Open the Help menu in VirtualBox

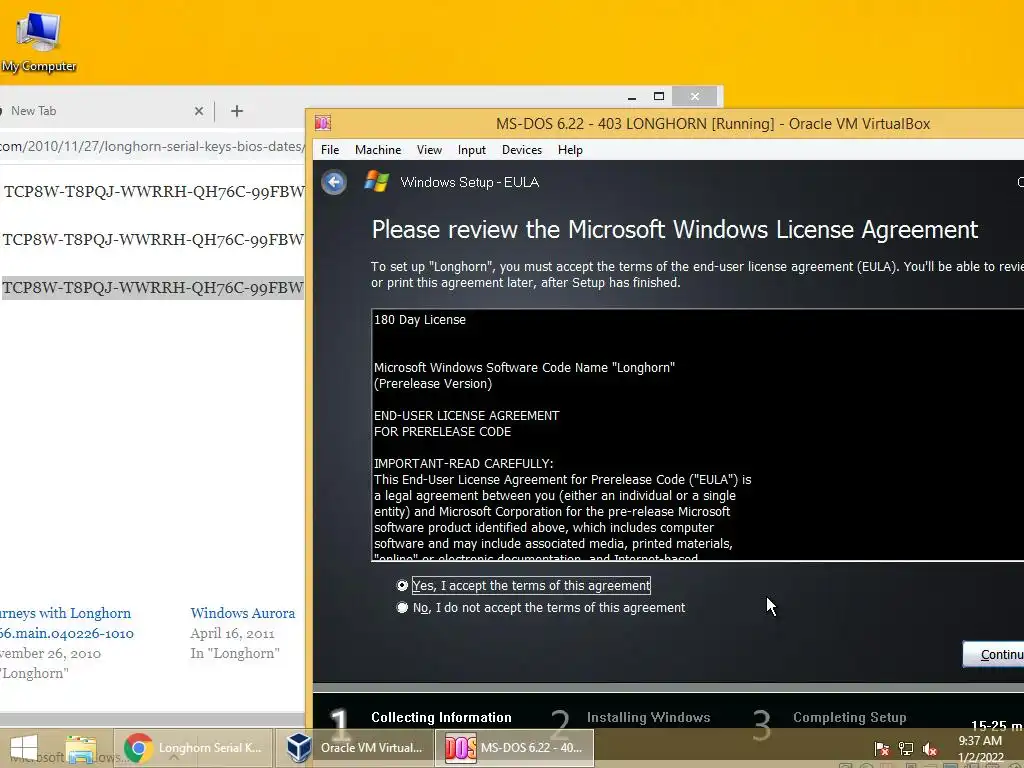(x=570, y=150)
